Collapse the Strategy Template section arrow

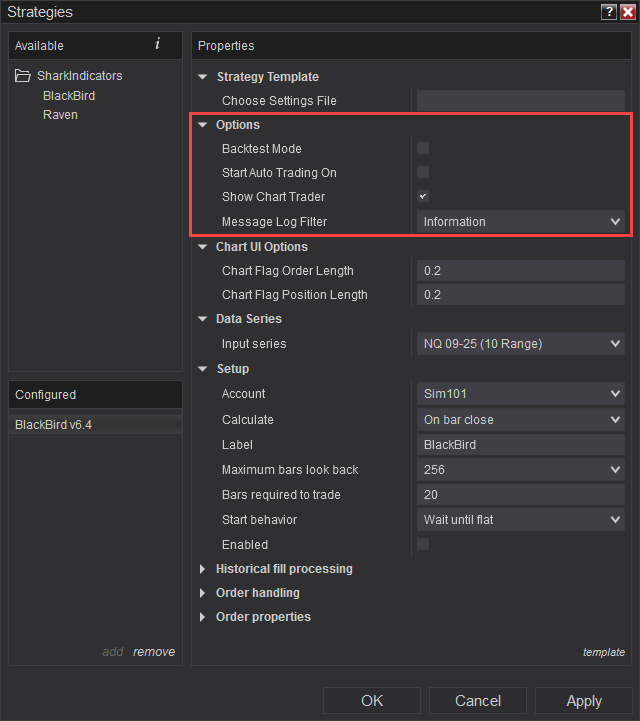[202, 77]
